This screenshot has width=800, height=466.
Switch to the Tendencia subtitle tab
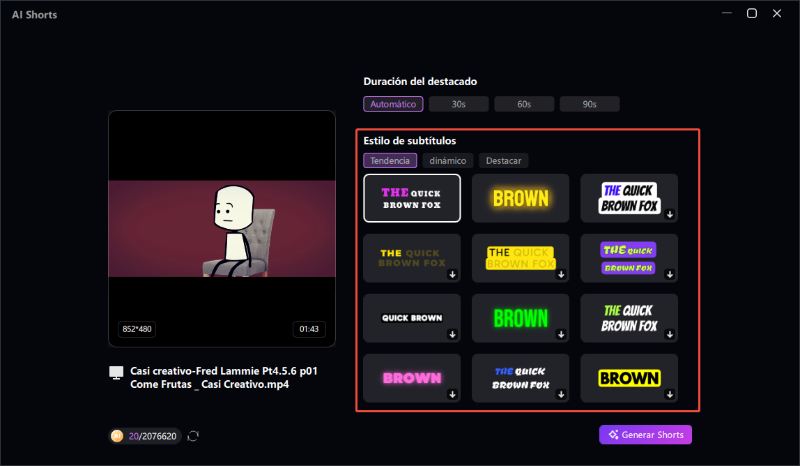point(390,161)
